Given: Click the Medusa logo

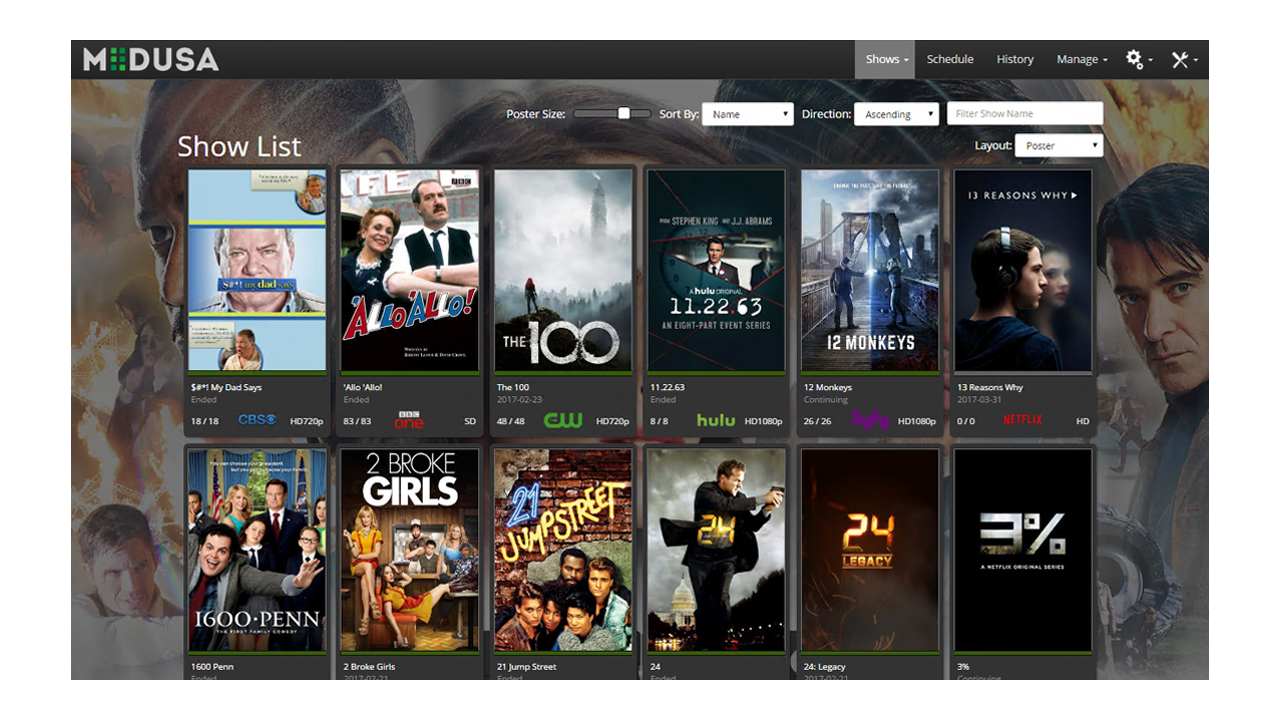Looking at the screenshot, I should (151, 60).
